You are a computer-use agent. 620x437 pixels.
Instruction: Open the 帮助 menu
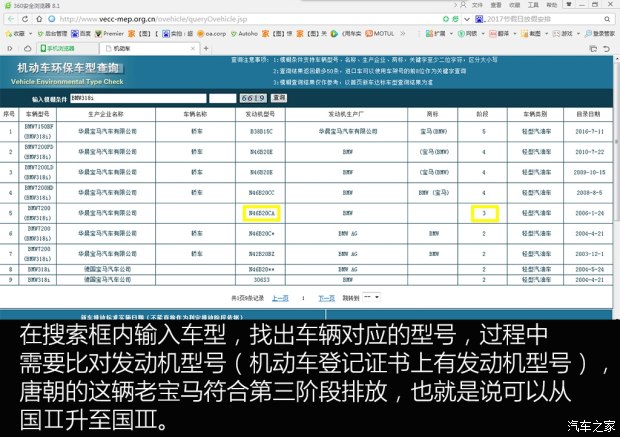[x=552, y=5]
